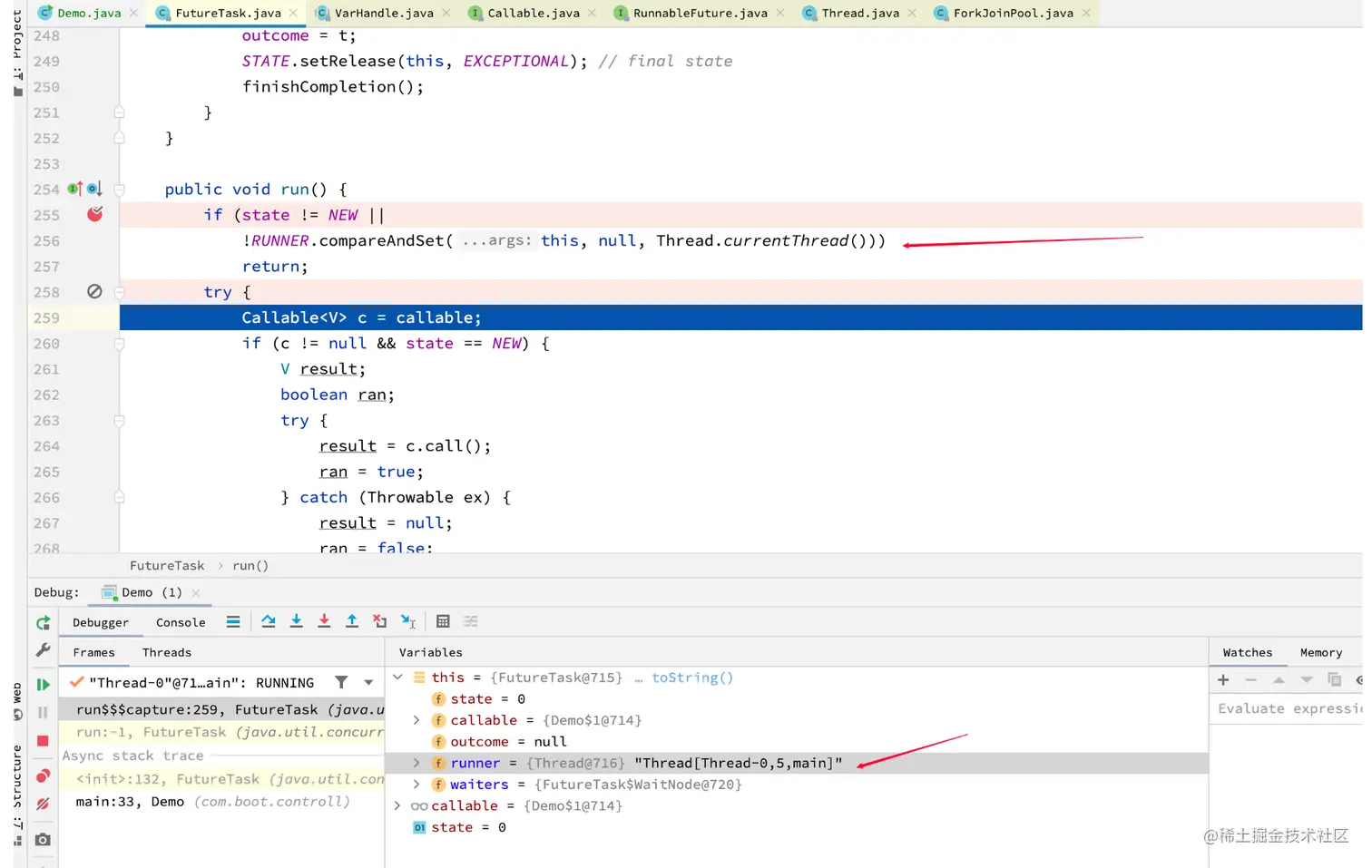The height and width of the screenshot is (868, 1372).
Task: Expand the runner field node
Action: click(416, 763)
